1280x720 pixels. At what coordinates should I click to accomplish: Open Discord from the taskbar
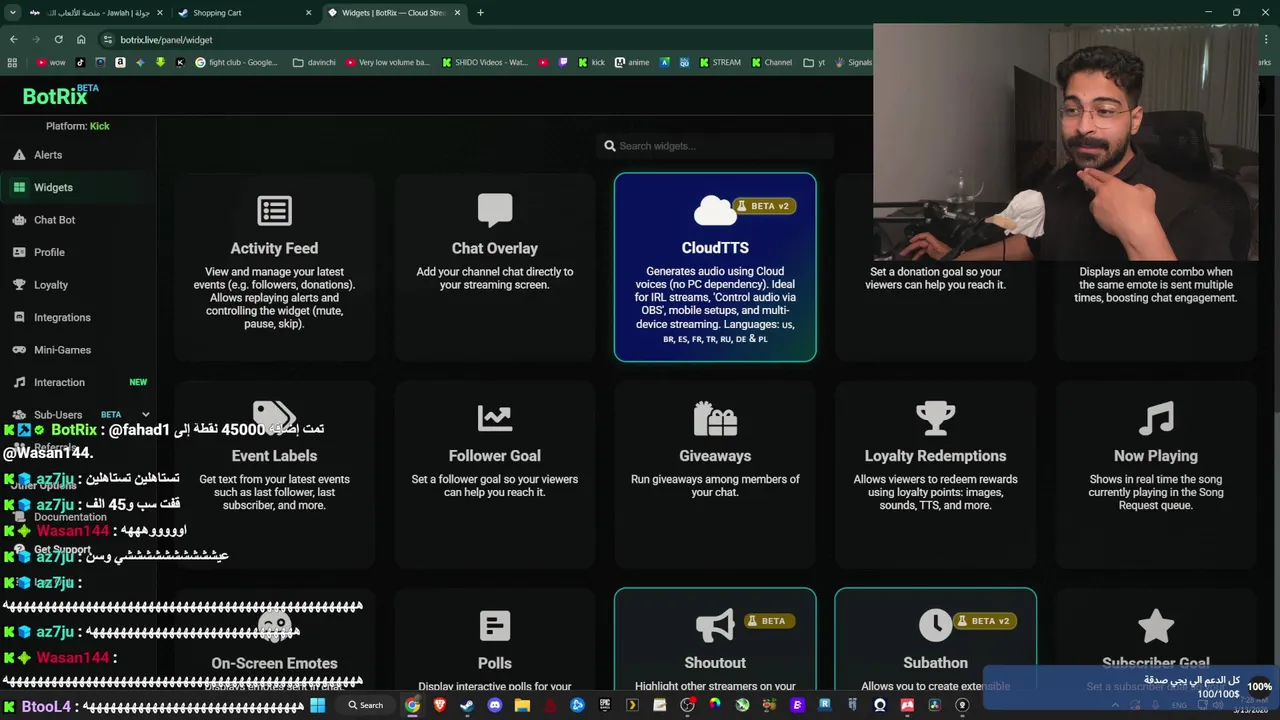coord(495,705)
